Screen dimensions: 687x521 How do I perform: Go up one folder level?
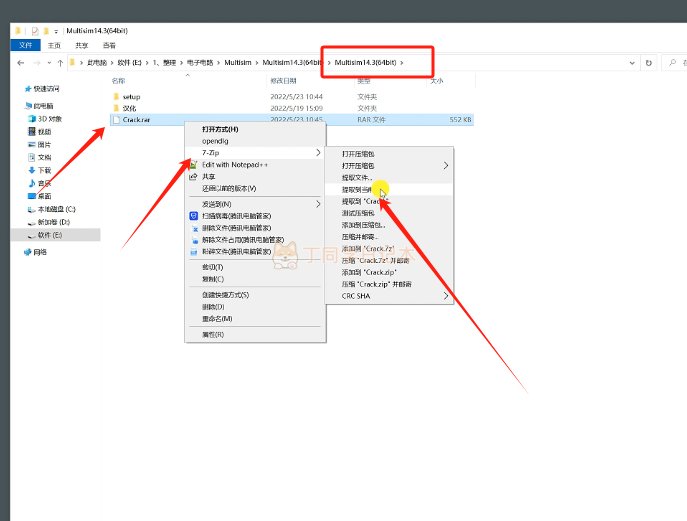point(60,63)
